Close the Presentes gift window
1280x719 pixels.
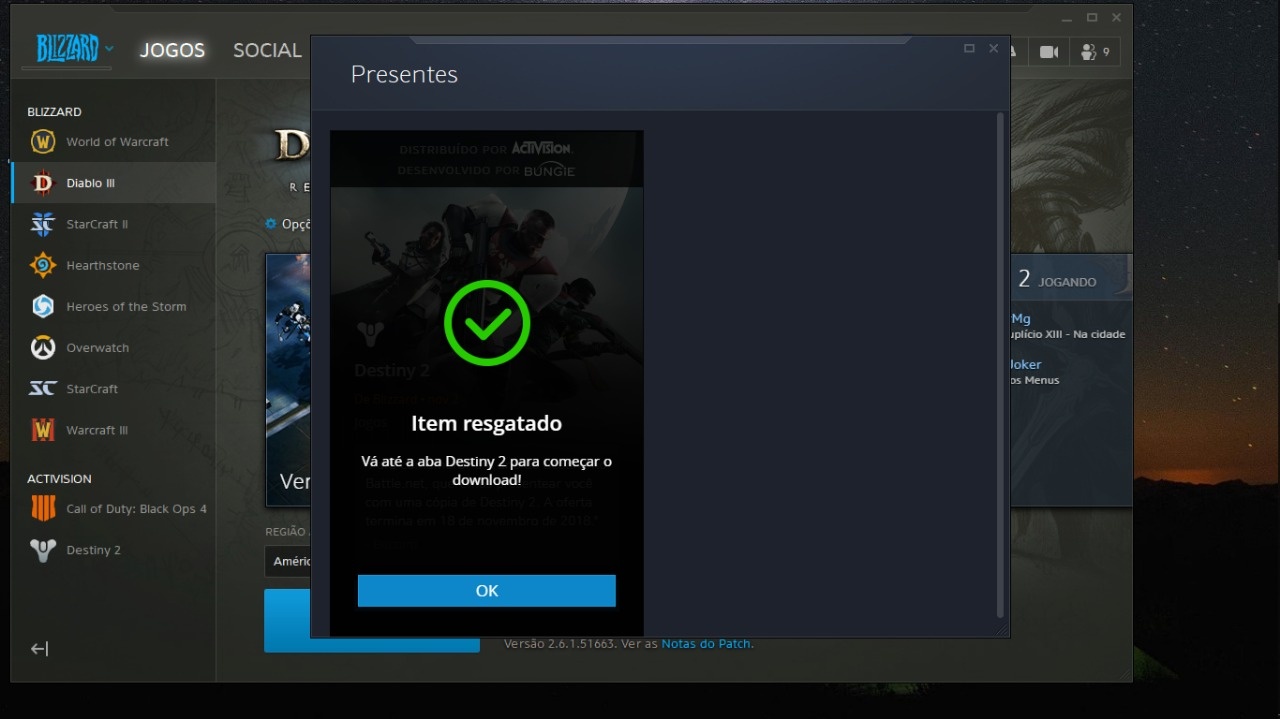993,48
